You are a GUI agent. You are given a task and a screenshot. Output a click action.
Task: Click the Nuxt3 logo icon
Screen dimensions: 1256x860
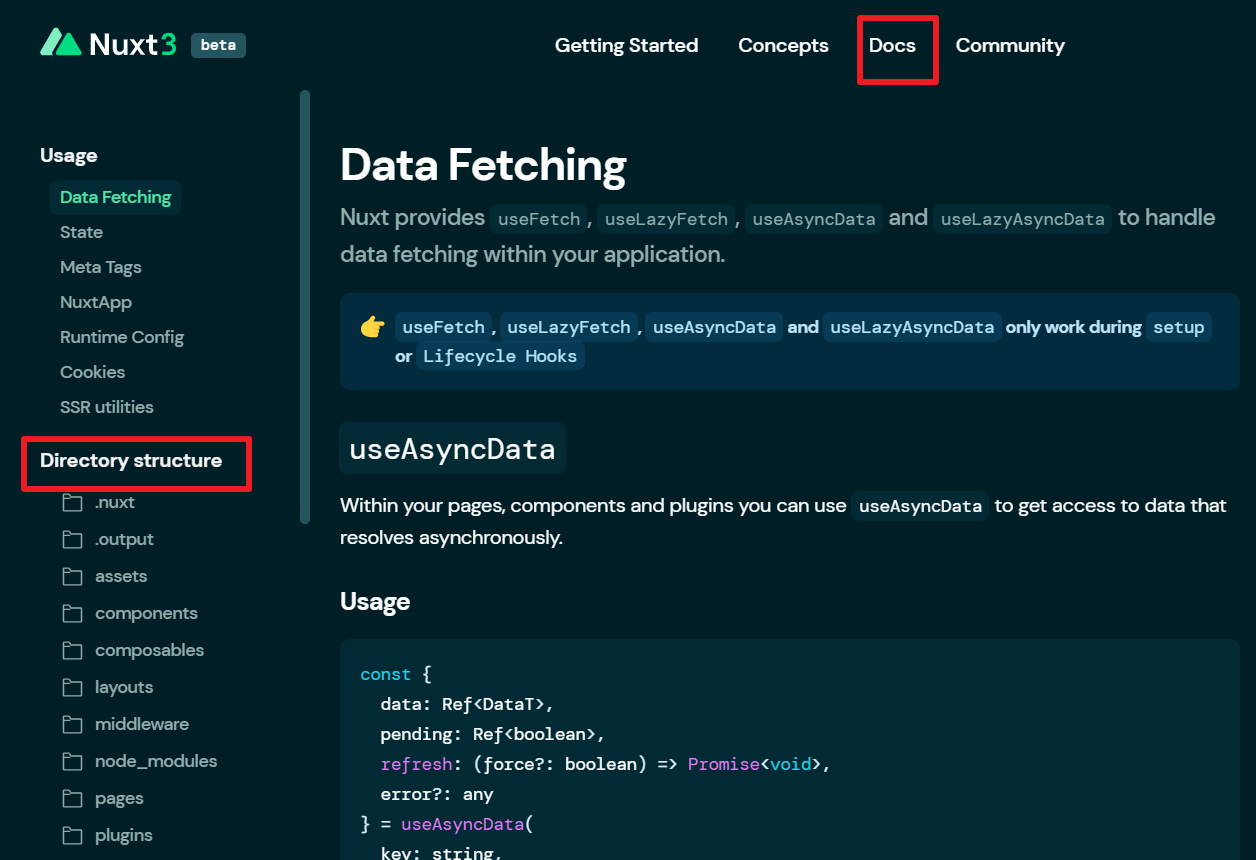click(x=61, y=43)
